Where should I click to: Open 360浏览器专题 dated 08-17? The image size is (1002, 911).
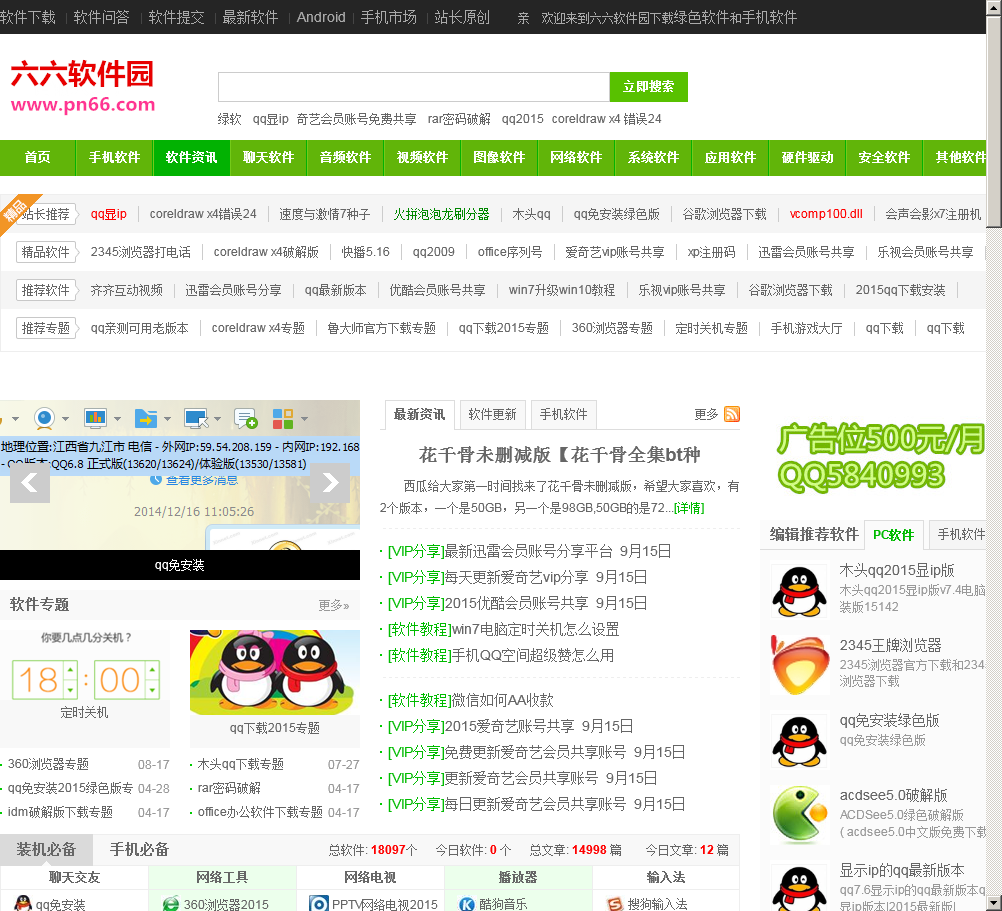tap(48, 764)
